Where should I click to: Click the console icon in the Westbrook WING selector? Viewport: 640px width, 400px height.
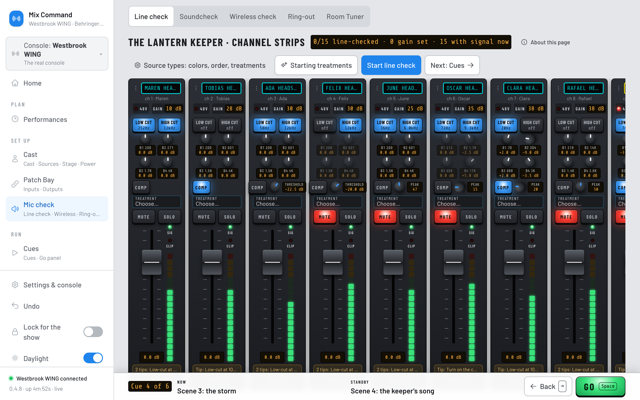click(x=16, y=54)
